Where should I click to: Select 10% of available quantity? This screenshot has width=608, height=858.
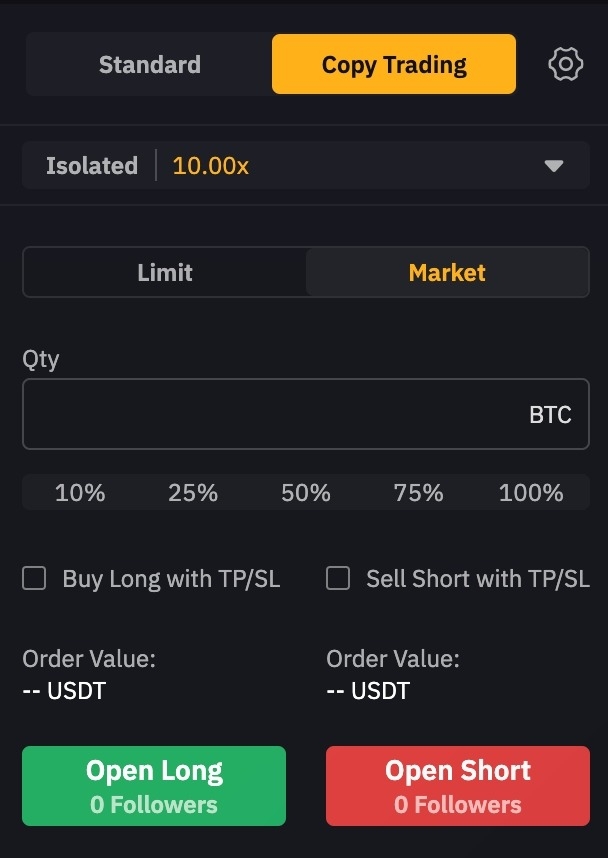point(80,492)
